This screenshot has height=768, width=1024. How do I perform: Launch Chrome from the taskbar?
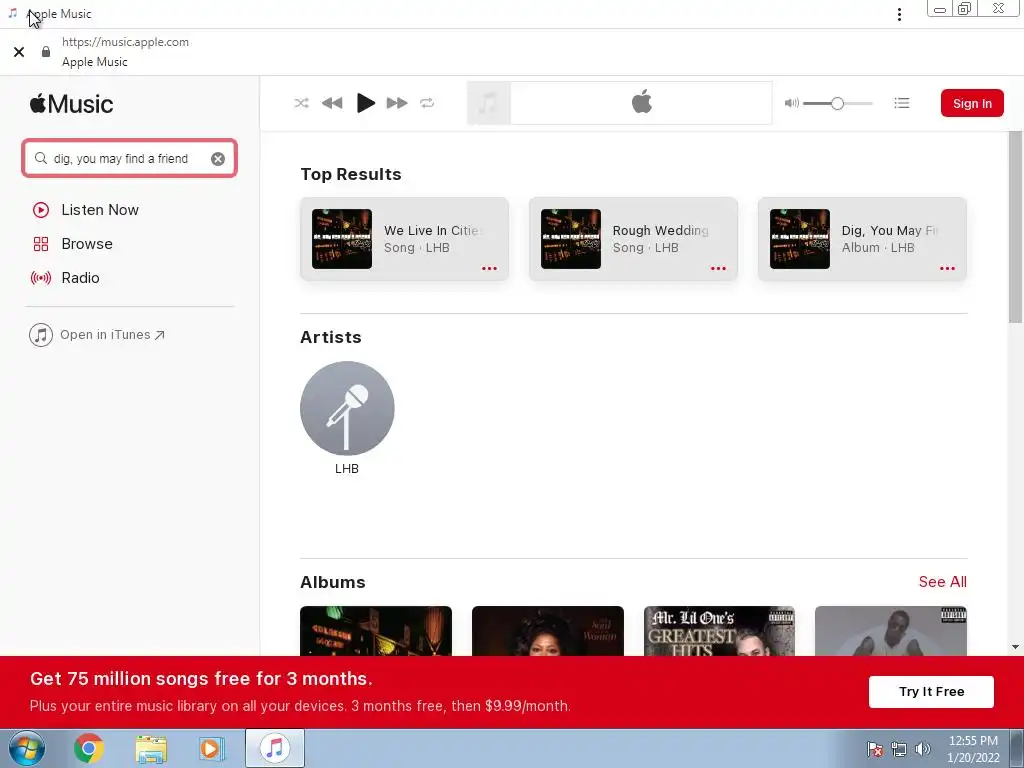click(89, 748)
